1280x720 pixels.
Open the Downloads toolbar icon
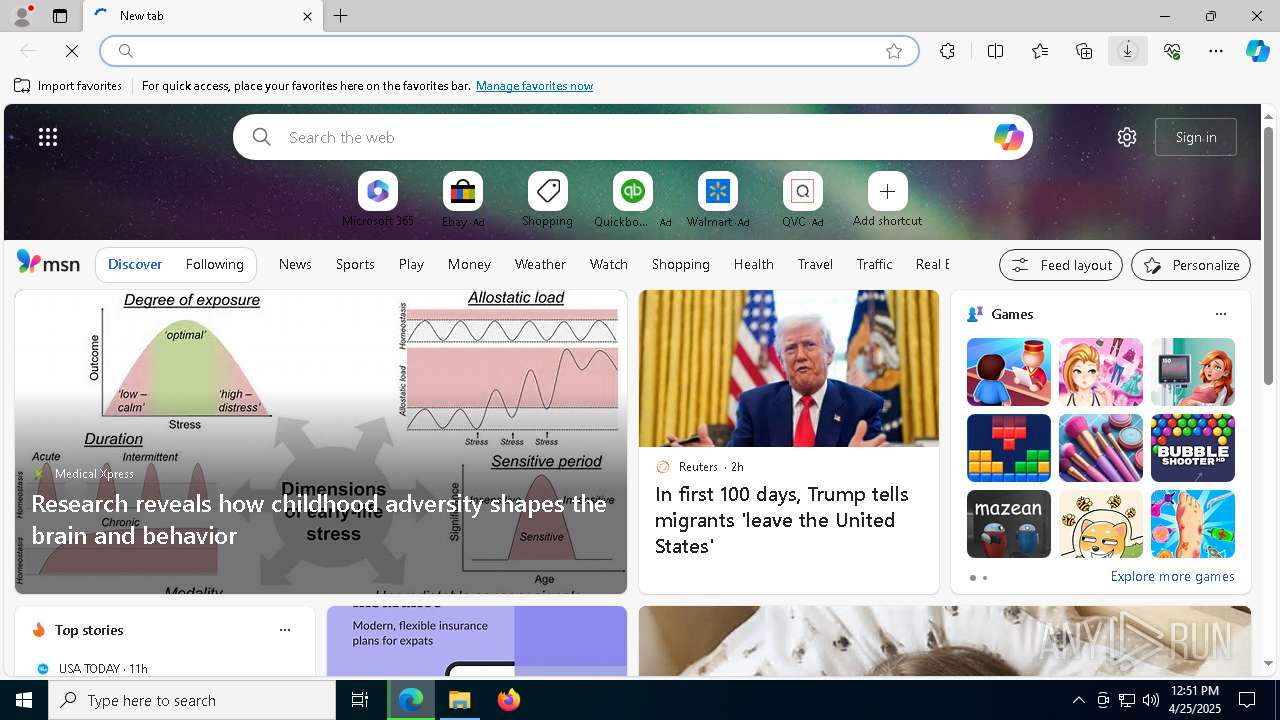(x=1127, y=51)
